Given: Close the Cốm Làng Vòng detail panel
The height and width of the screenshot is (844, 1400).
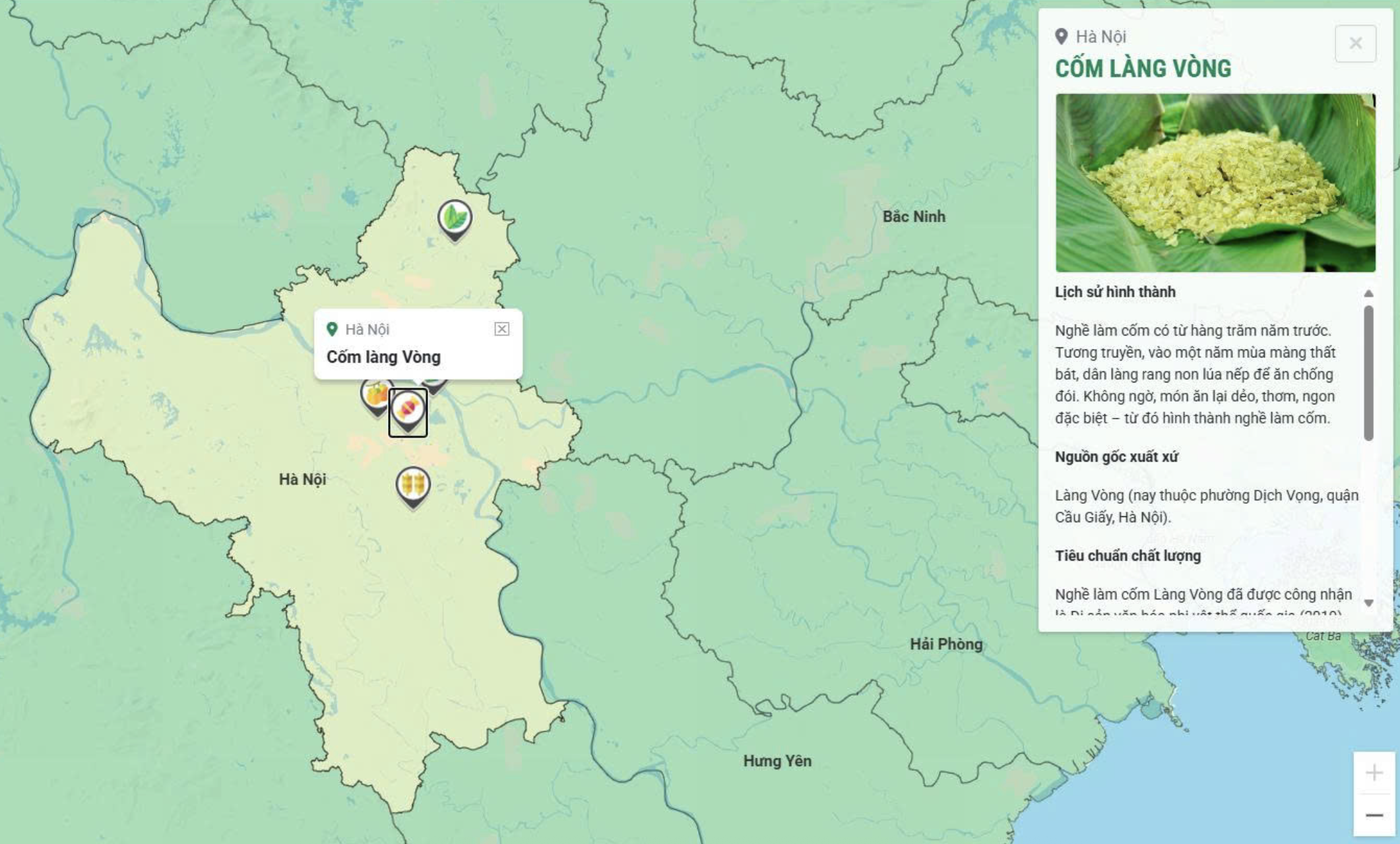Looking at the screenshot, I should (x=1355, y=44).
